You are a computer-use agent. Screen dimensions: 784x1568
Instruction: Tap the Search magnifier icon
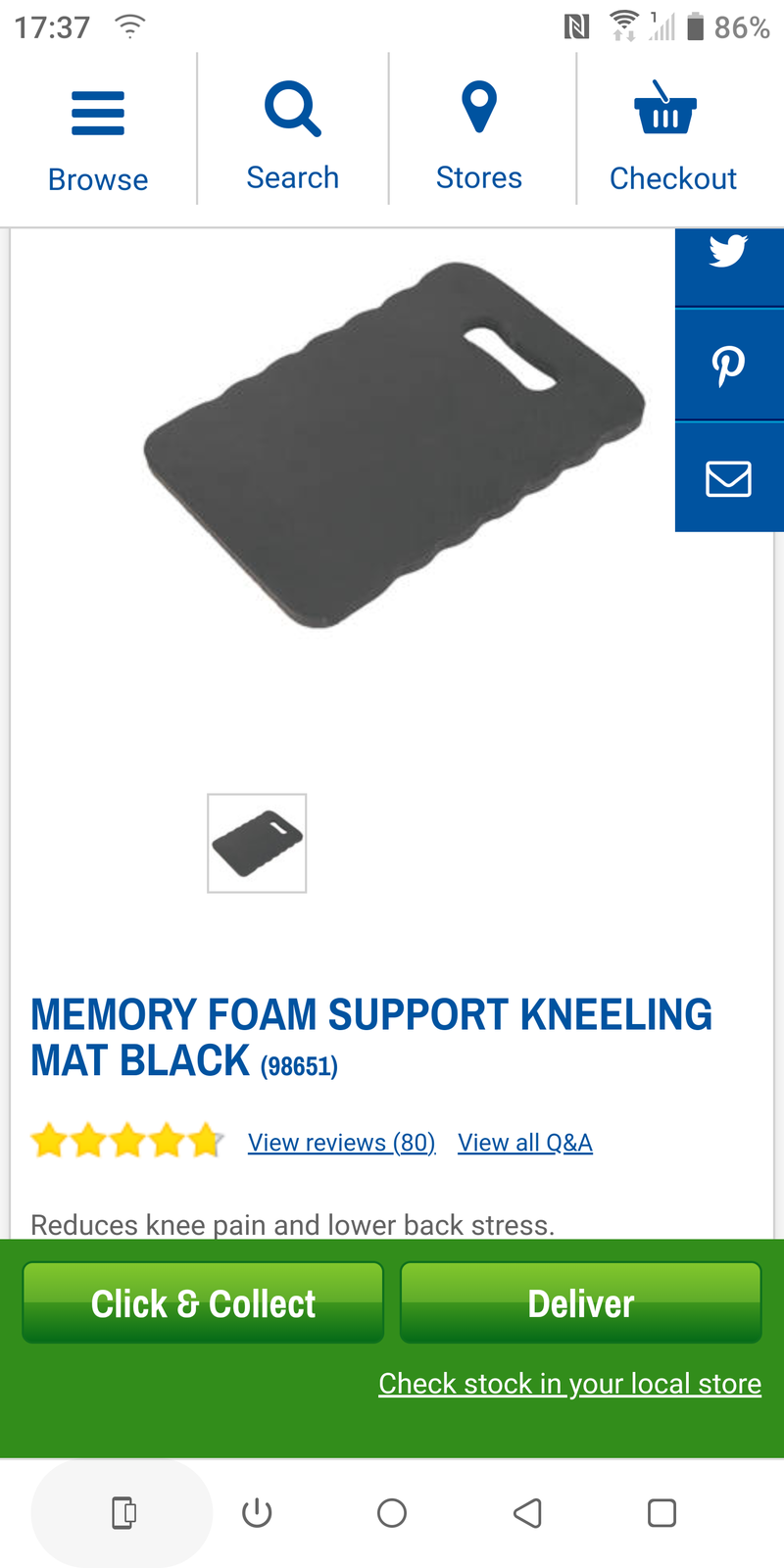point(293,109)
